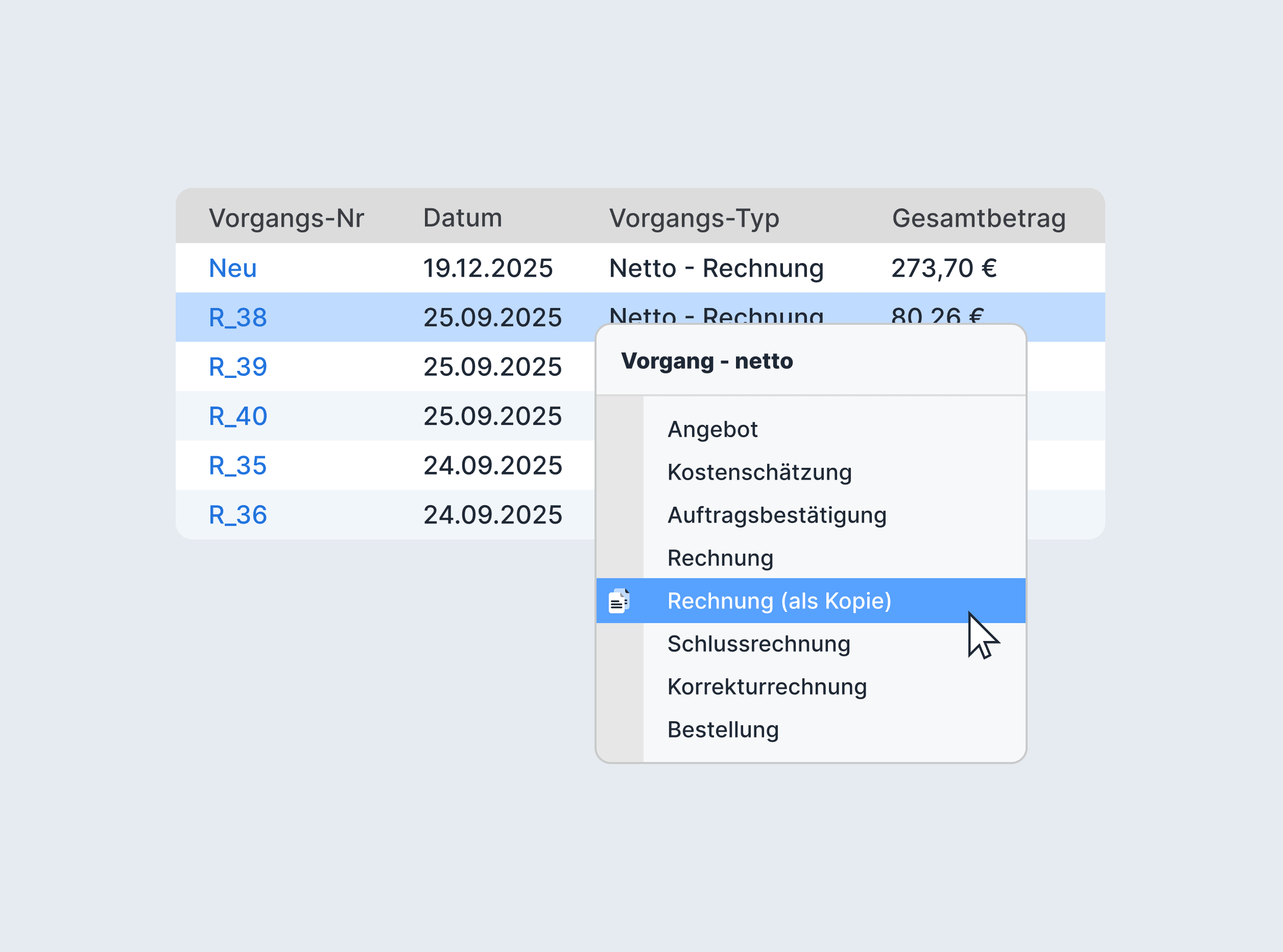Sort by the Vorgangs-Nr column header

pyautogui.click(x=287, y=219)
